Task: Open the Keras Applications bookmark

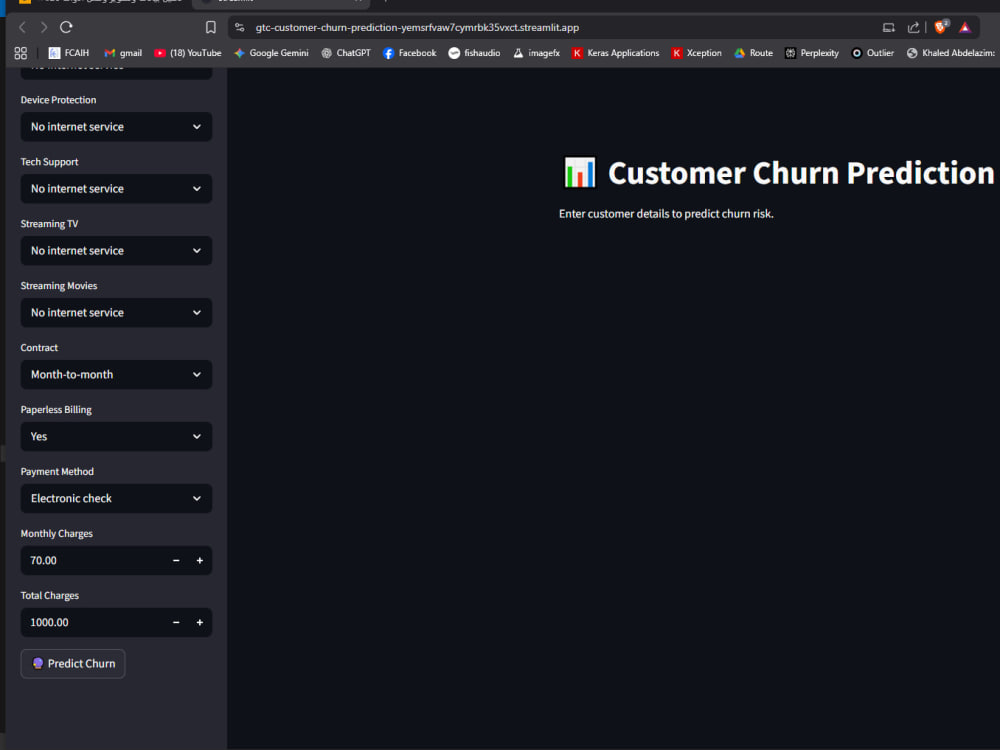Action: pos(615,53)
